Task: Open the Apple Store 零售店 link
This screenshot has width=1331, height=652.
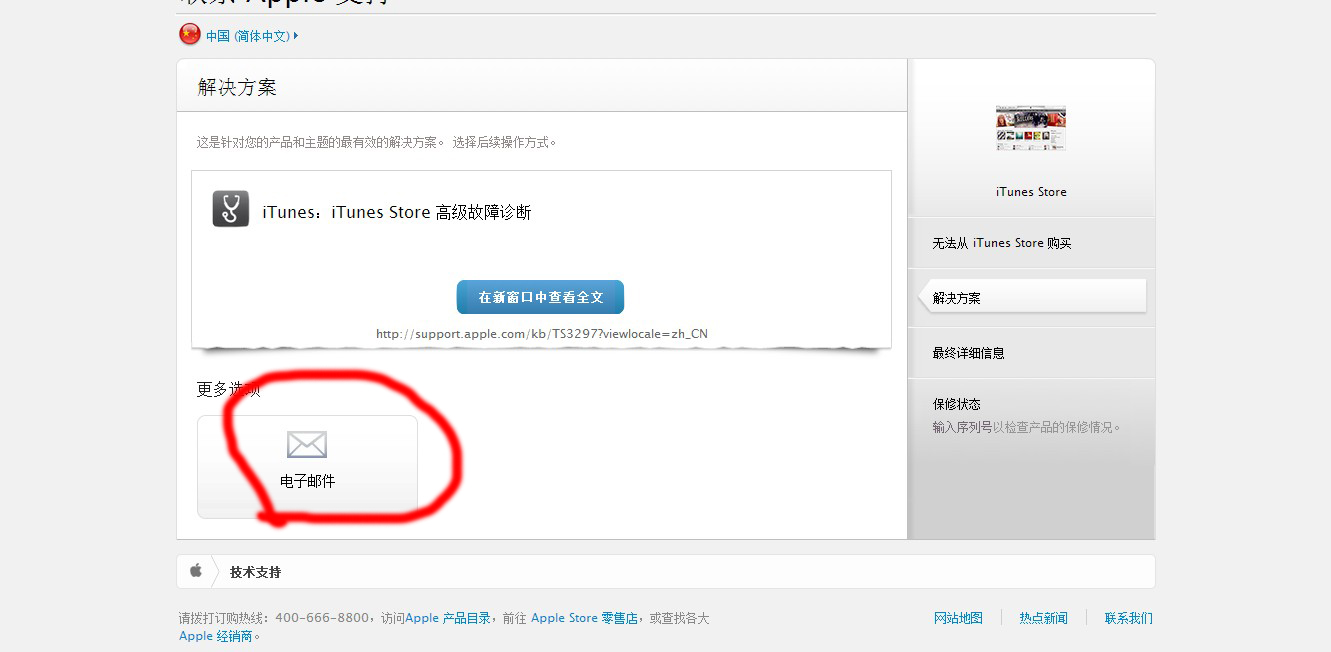Action: (584, 618)
